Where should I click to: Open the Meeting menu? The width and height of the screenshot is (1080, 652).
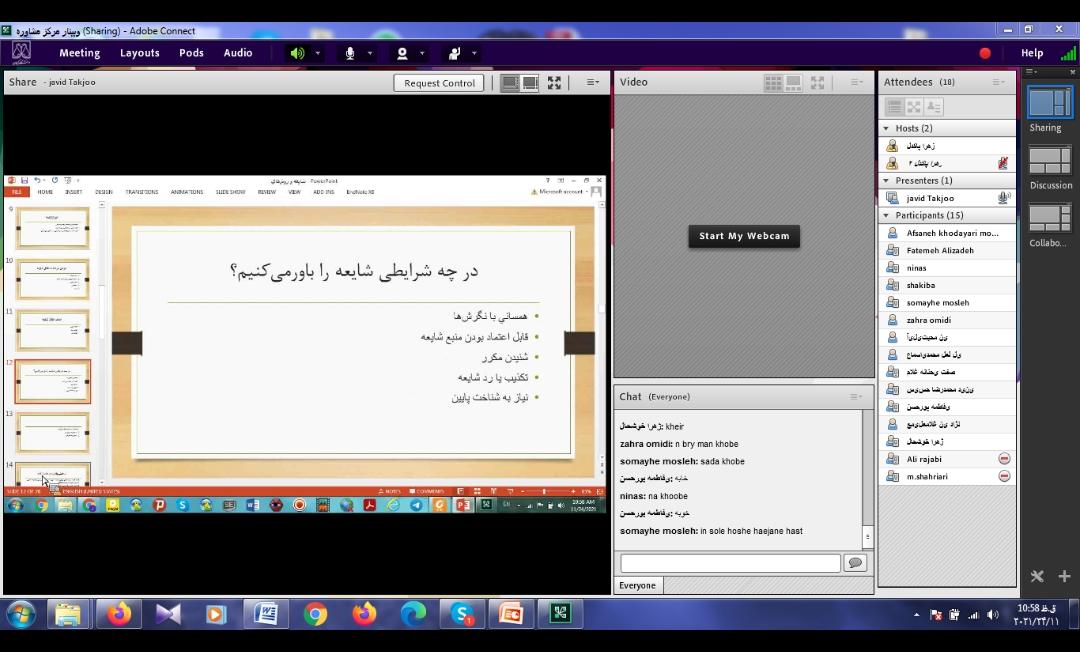79,53
